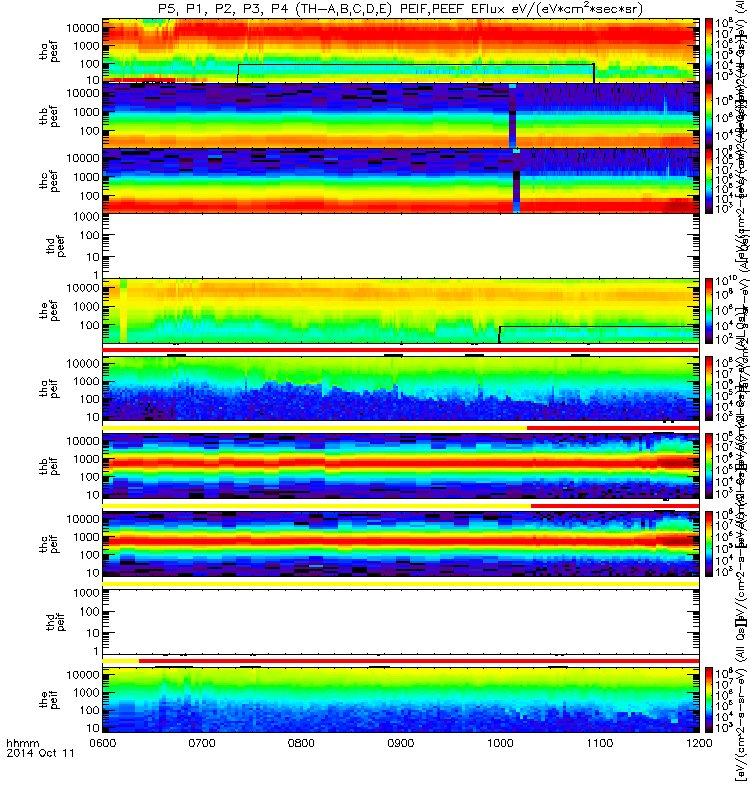Click inside the tha peef electron spectrogram
750x800 pixels.
(x=401, y=50)
